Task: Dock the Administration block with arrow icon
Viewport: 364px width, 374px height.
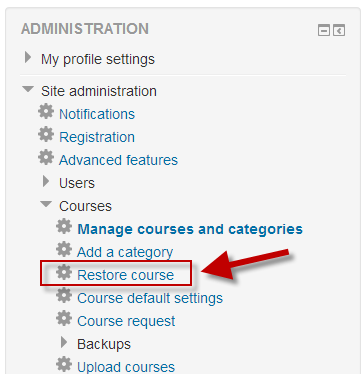Action: tap(339, 31)
